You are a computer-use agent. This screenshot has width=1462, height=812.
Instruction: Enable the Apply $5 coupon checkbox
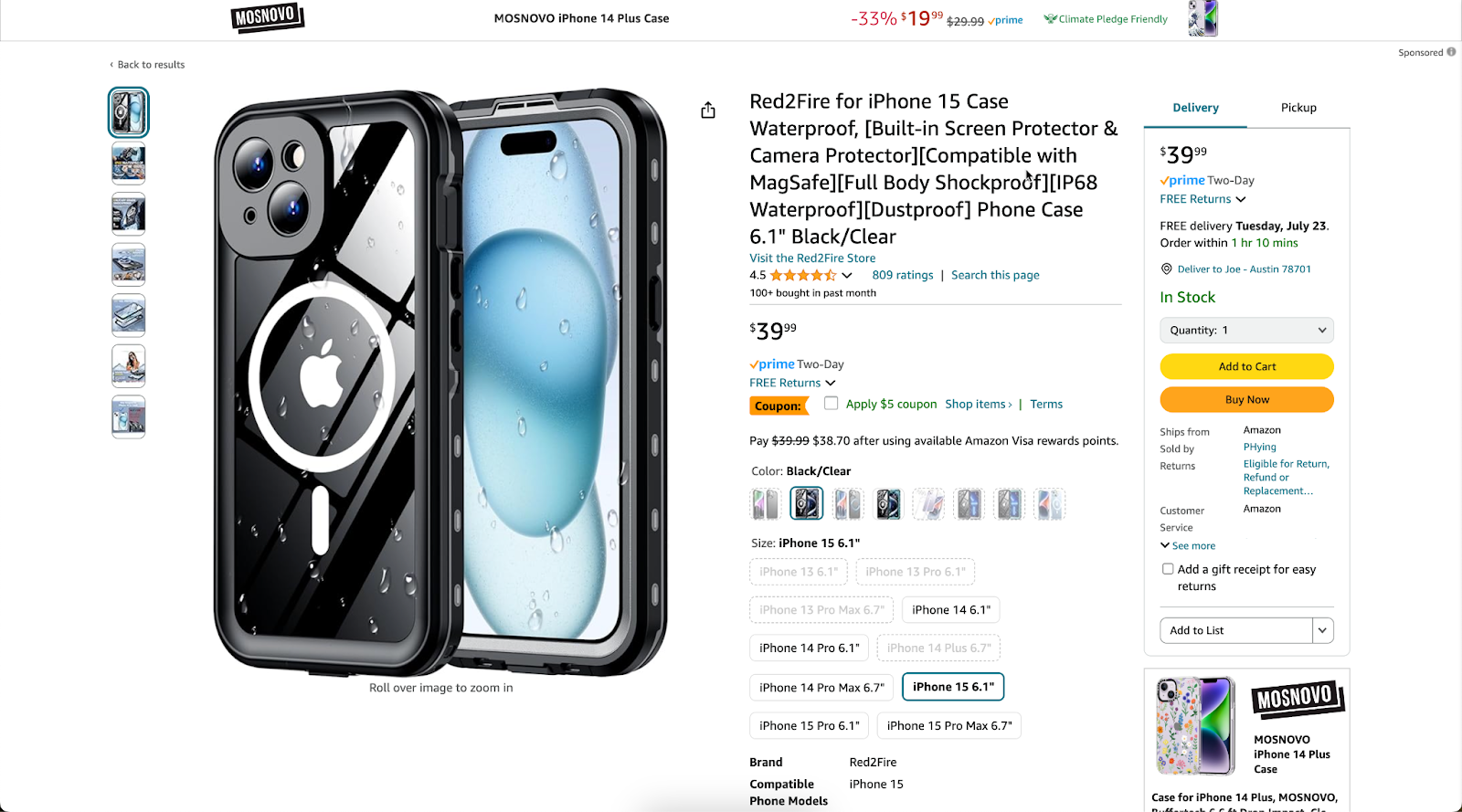[831, 404]
